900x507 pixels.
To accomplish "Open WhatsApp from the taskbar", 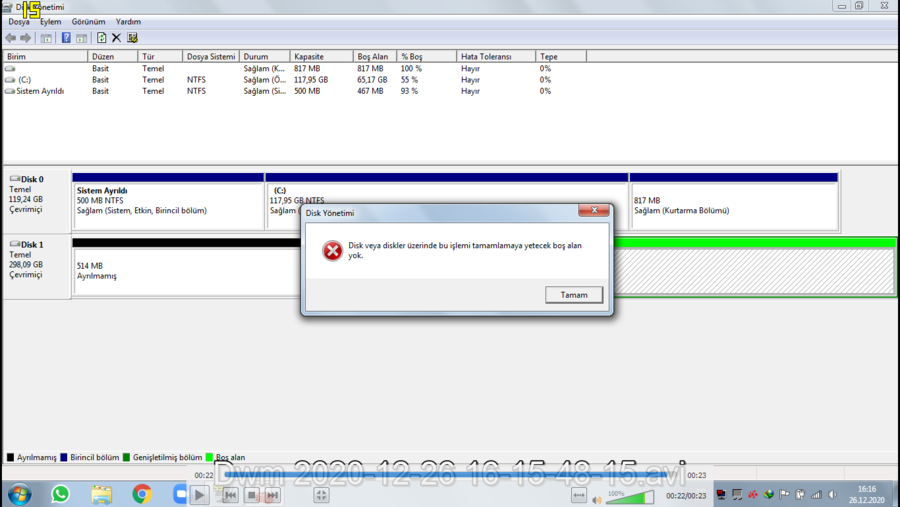I will pos(60,494).
